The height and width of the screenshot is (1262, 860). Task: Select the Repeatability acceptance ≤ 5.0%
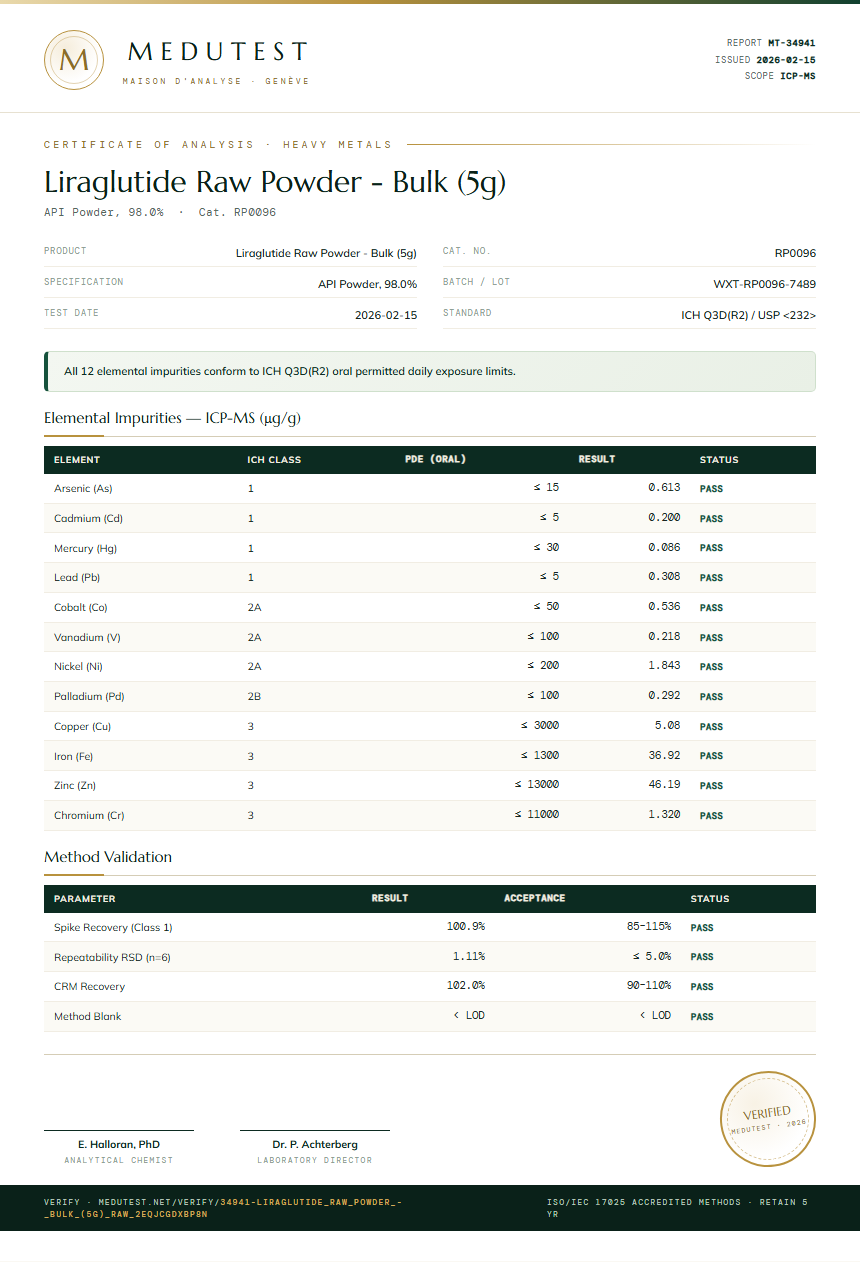(x=651, y=957)
